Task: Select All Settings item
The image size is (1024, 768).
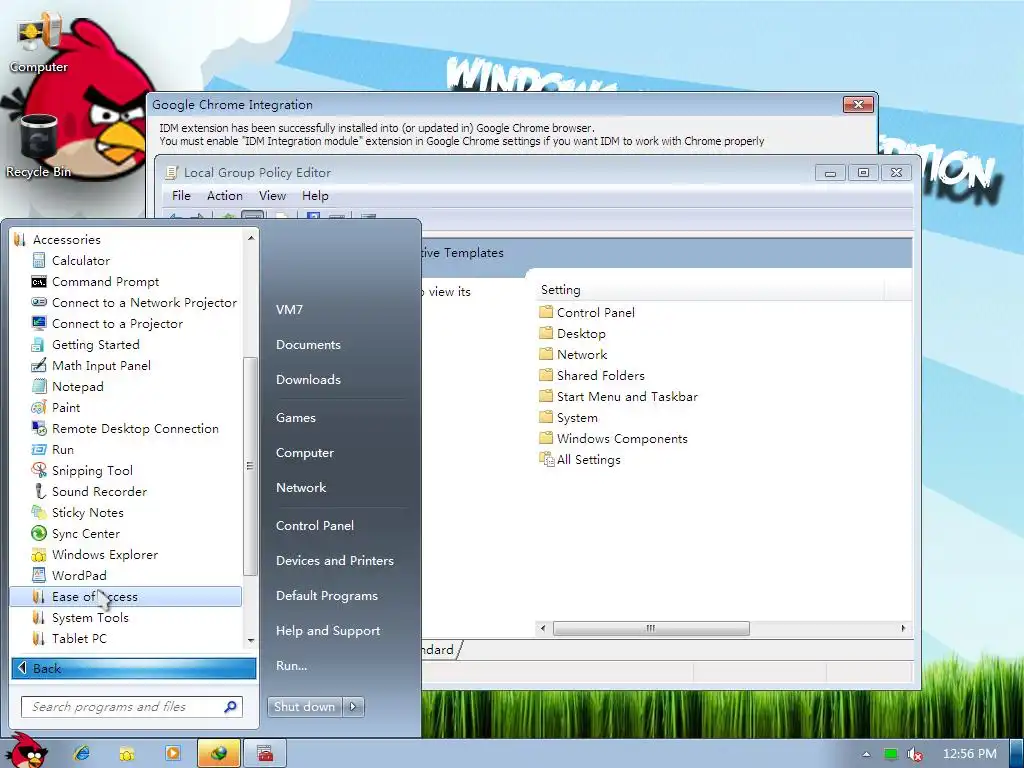Action: click(580, 460)
